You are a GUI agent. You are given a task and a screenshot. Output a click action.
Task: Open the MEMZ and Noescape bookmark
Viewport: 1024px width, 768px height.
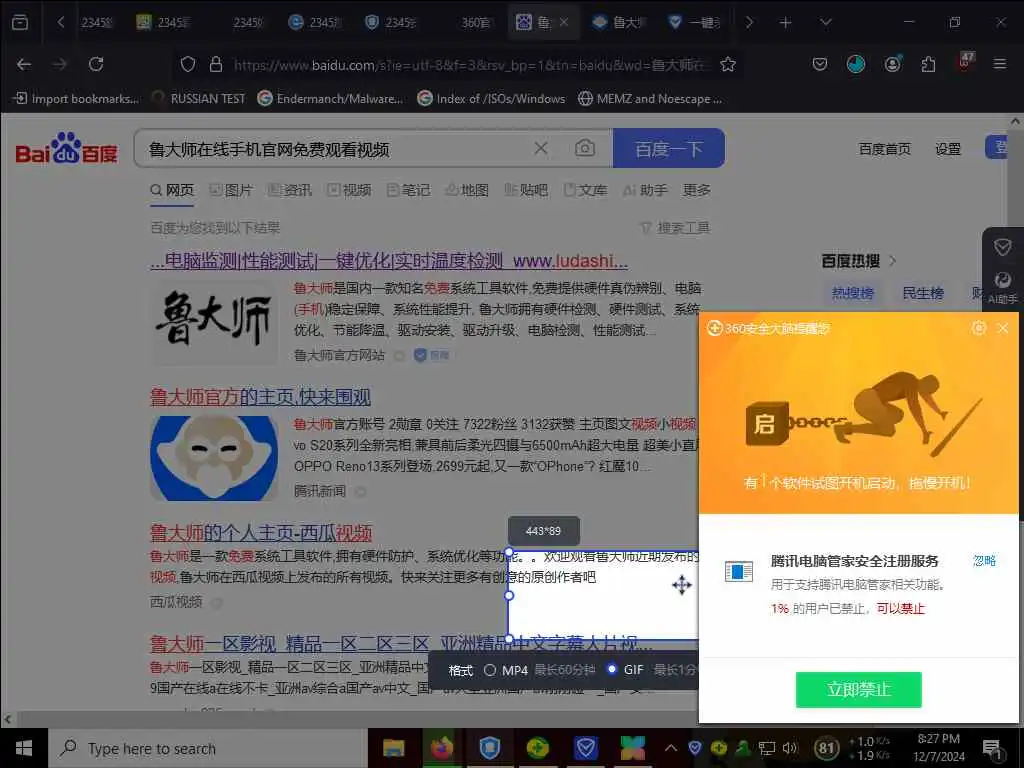click(650, 99)
